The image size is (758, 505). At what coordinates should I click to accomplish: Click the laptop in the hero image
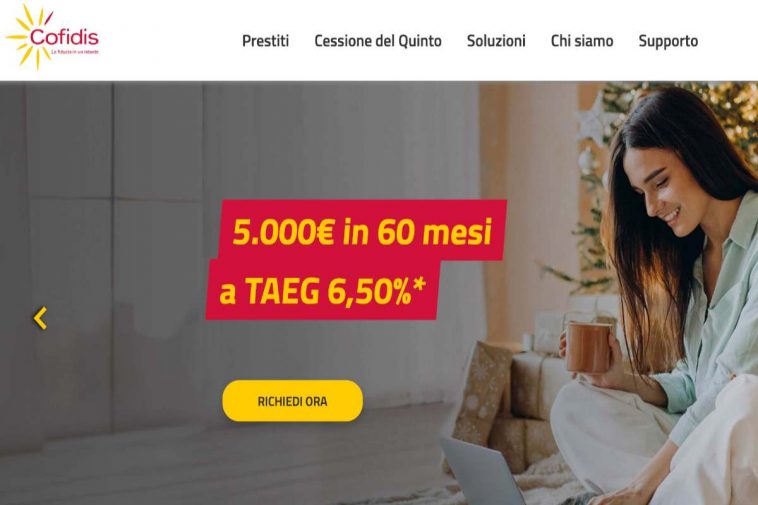pyautogui.click(x=483, y=471)
